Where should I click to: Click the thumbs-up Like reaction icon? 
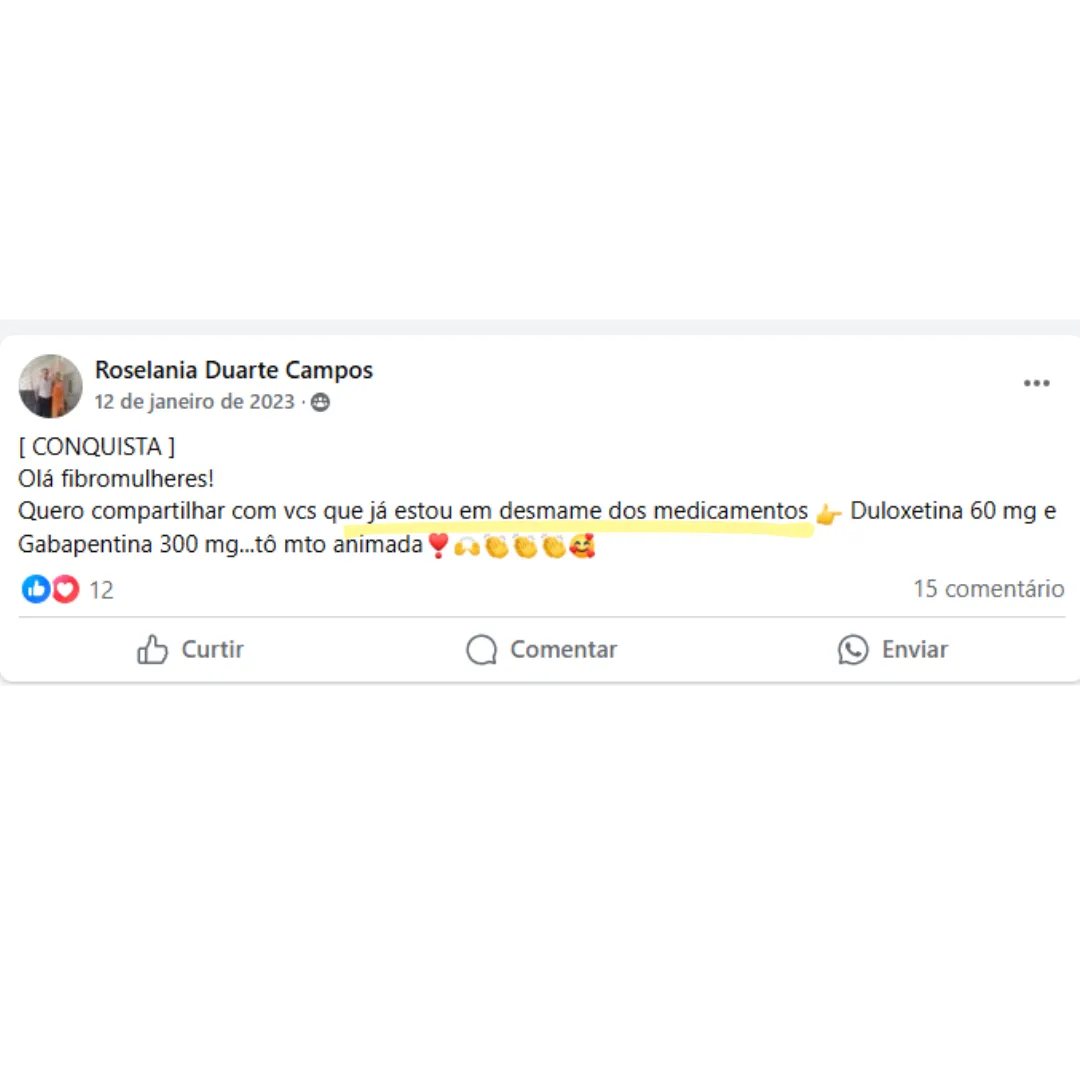click(35, 590)
